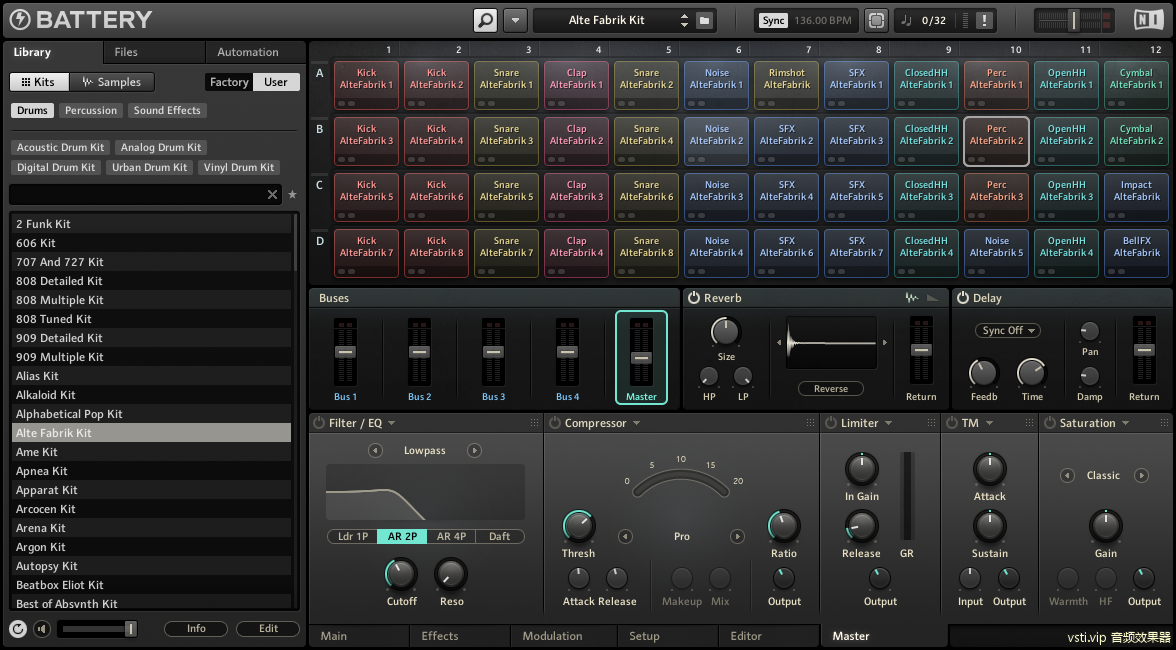This screenshot has width=1176, height=650.
Task: Open the Editor bottom tab
Action: 769,636
